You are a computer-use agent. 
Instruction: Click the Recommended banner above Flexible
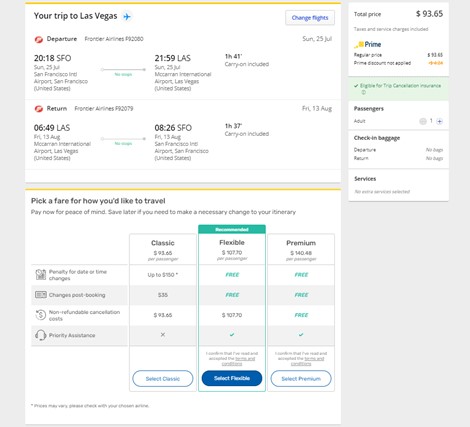tap(232, 229)
